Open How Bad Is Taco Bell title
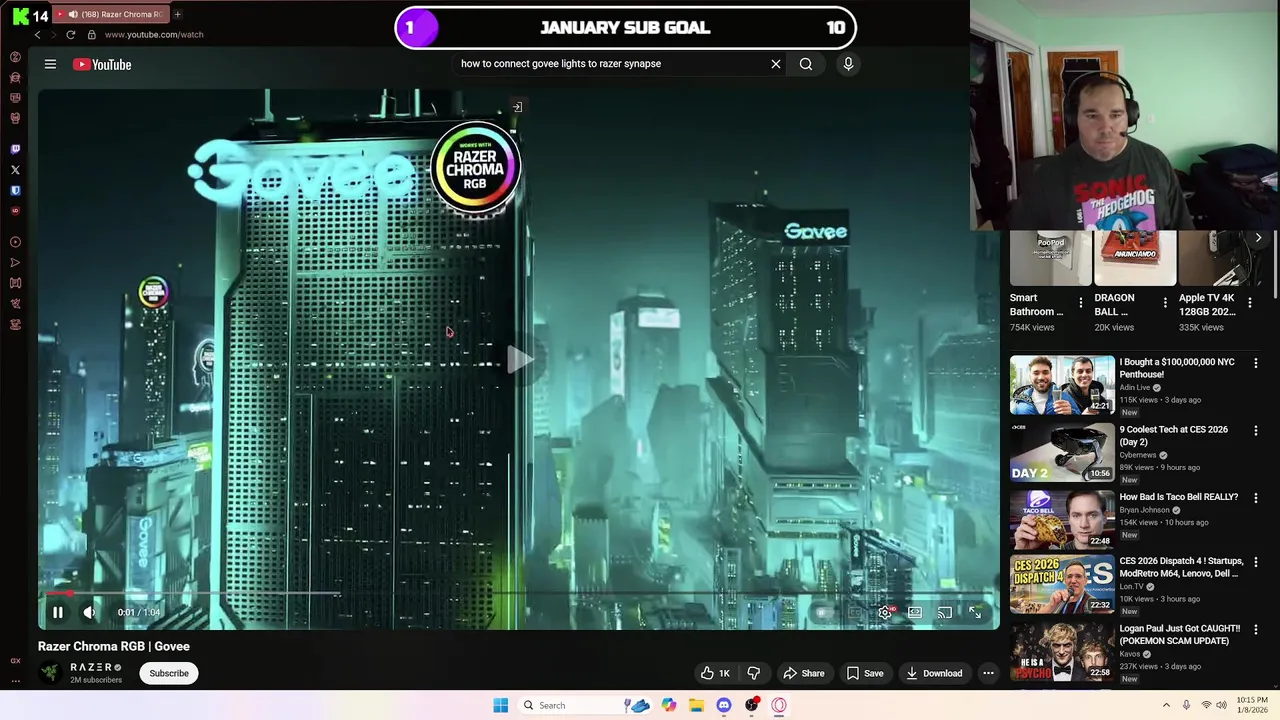The height and width of the screenshot is (720, 1280). [1178, 497]
